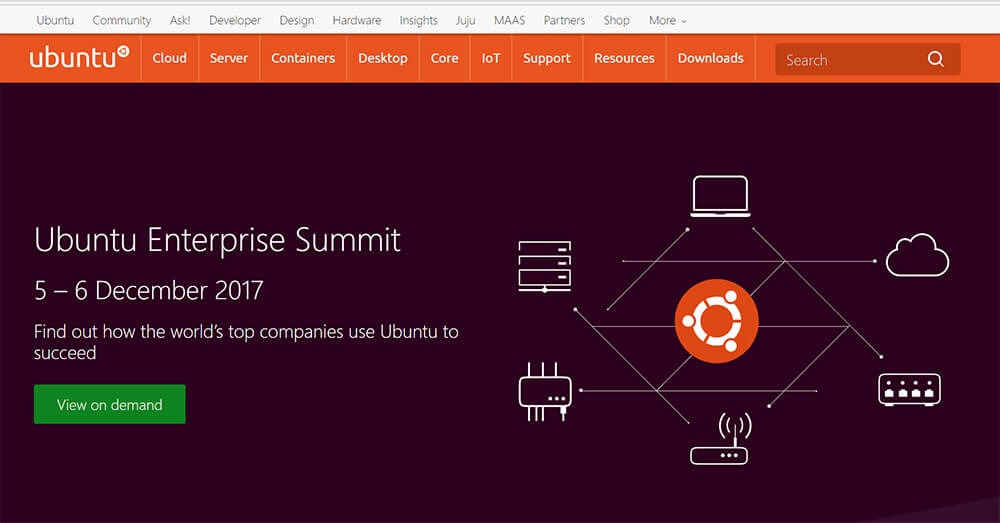Follow the Juju link
The image size is (1000, 523).
(x=466, y=20)
